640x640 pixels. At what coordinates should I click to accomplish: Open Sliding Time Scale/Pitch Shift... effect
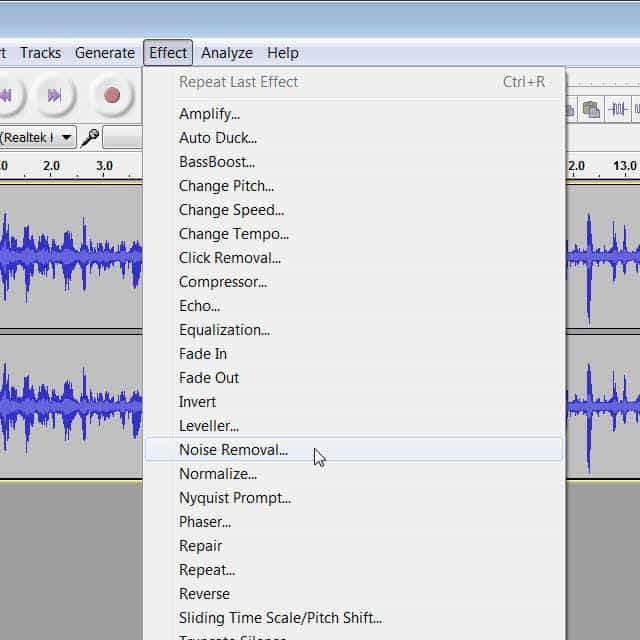click(353, 618)
